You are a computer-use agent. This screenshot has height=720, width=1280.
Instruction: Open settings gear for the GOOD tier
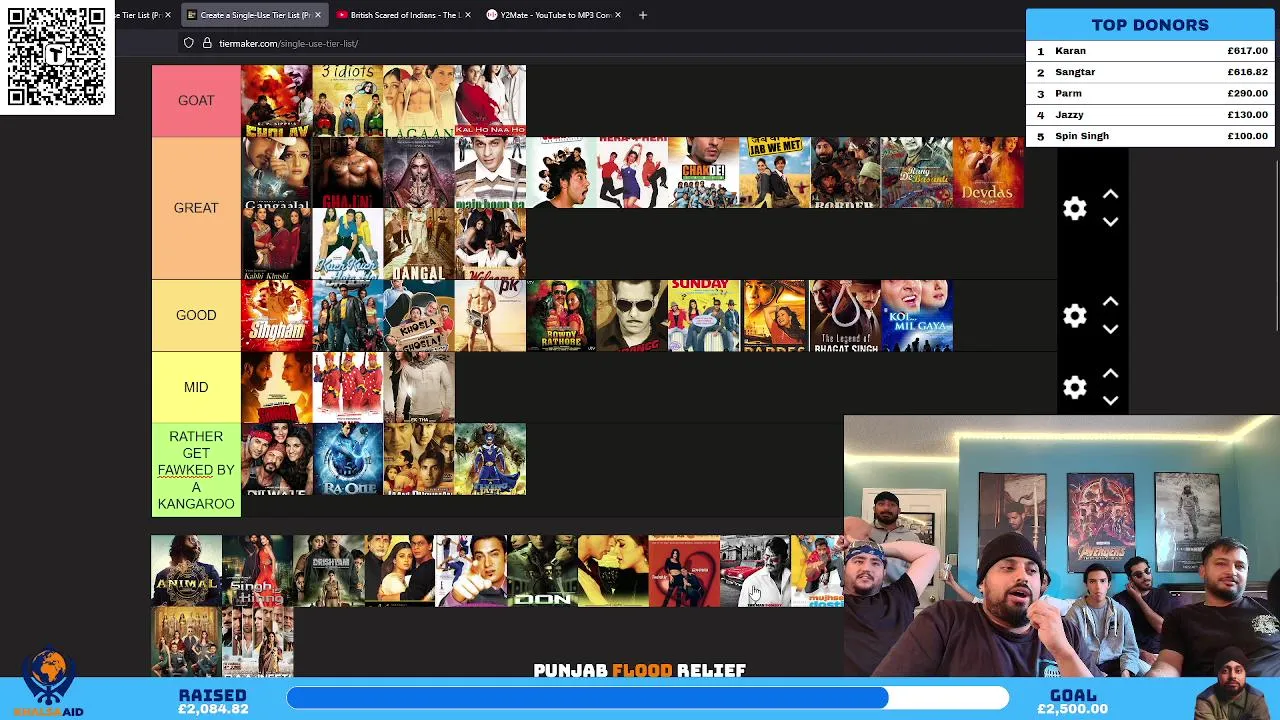[x=1075, y=315]
